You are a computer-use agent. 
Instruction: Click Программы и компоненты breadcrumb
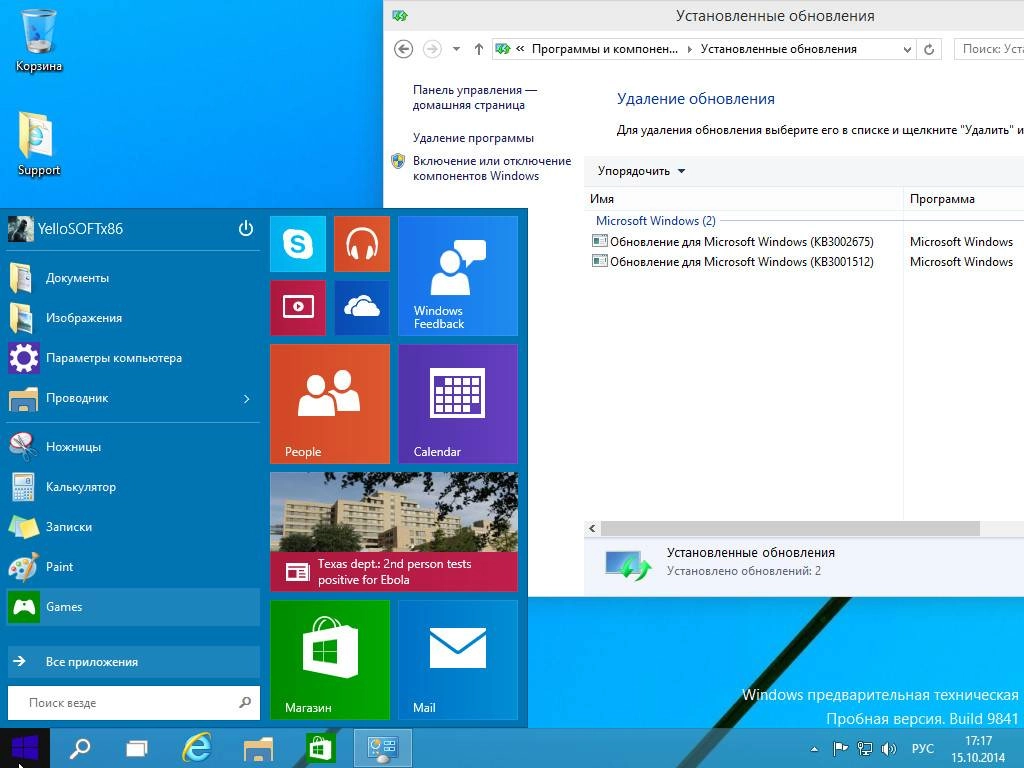605,49
